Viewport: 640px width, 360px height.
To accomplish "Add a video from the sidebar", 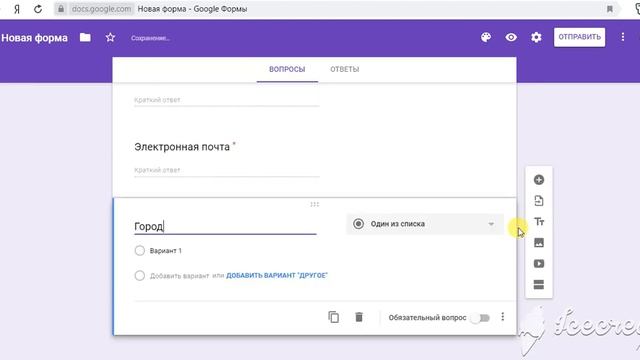I will coord(539,264).
